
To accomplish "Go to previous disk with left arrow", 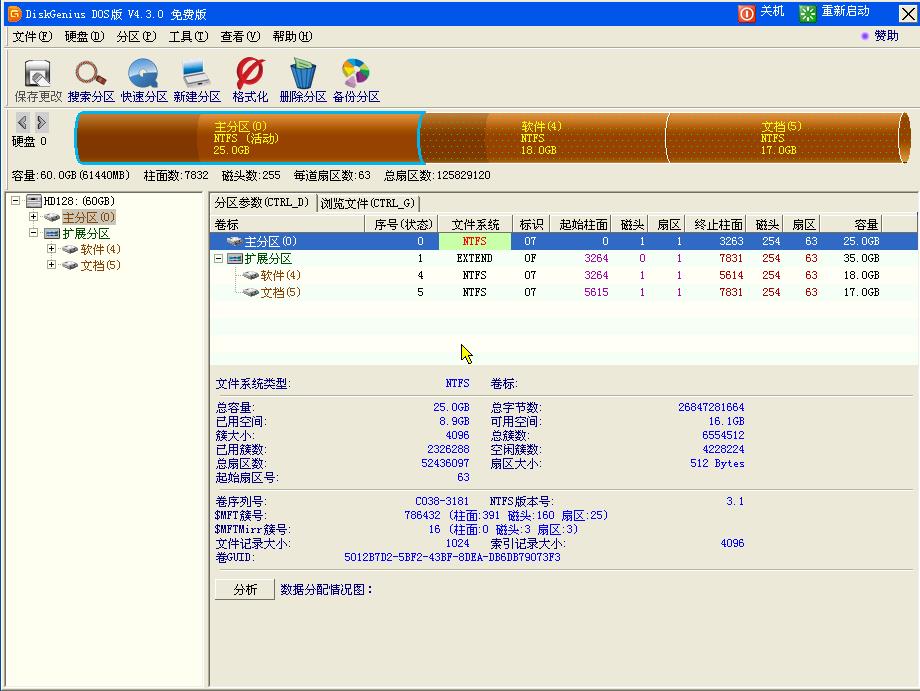I will tap(22, 122).
